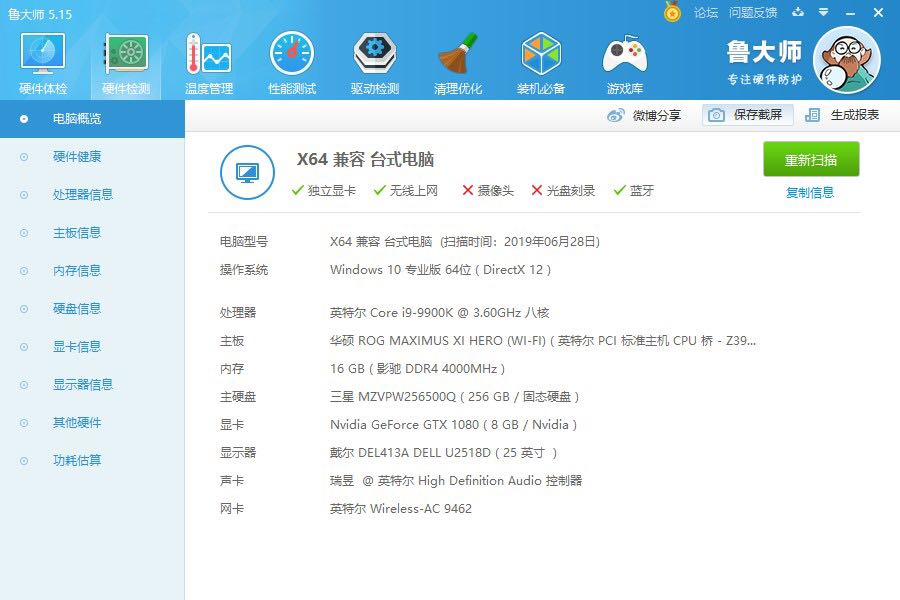Click the 独立显卡 checkmark indicator
This screenshot has height=600, width=900.
[324, 191]
